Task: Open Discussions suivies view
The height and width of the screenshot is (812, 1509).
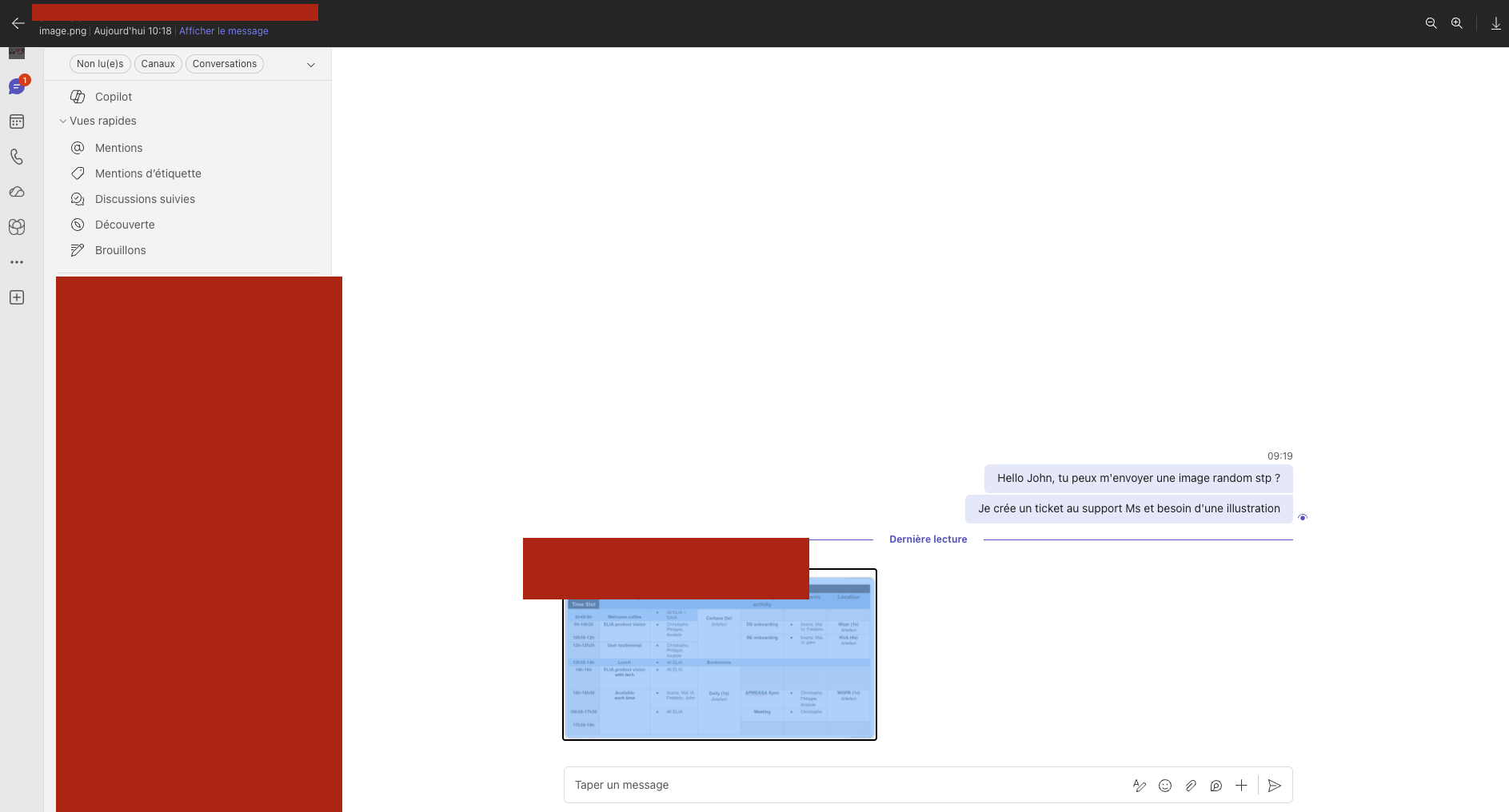Action: [x=189, y=199]
